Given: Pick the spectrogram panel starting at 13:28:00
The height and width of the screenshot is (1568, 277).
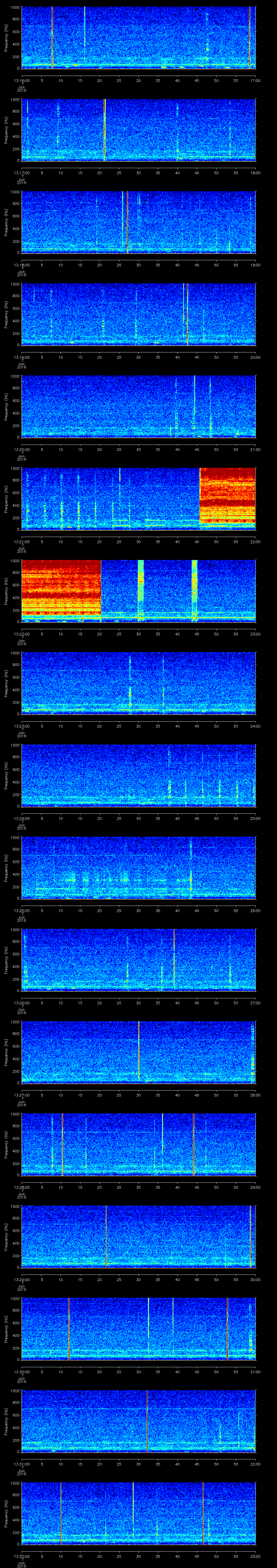Looking at the screenshot, I should coord(138,1144).
